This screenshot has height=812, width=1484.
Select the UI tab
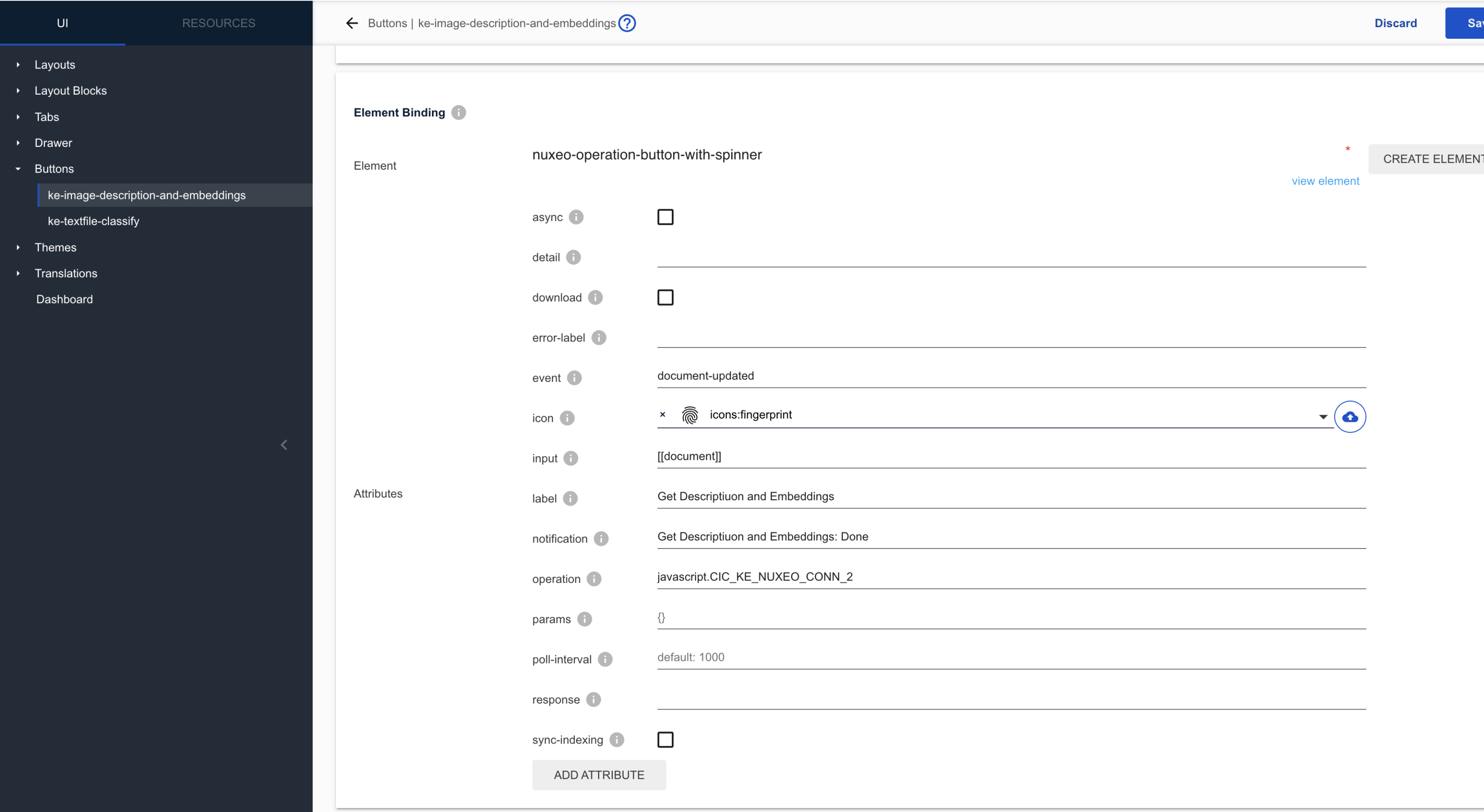[x=63, y=23]
